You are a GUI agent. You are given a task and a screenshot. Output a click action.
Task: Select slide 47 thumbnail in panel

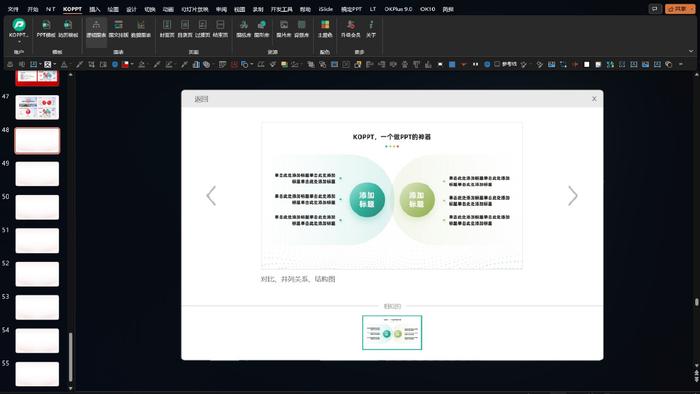[37, 107]
